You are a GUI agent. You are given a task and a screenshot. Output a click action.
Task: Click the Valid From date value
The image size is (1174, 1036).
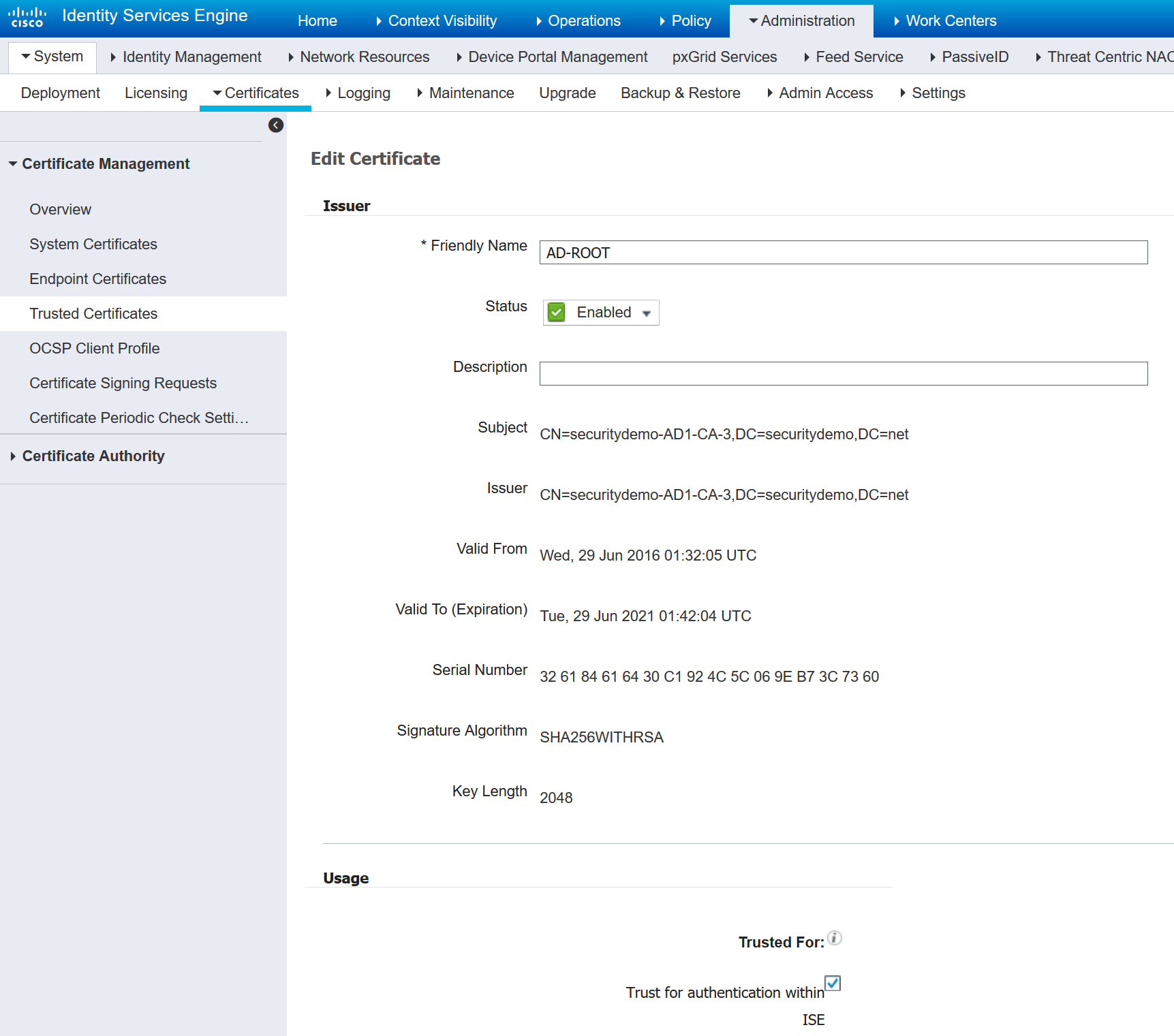pos(648,556)
